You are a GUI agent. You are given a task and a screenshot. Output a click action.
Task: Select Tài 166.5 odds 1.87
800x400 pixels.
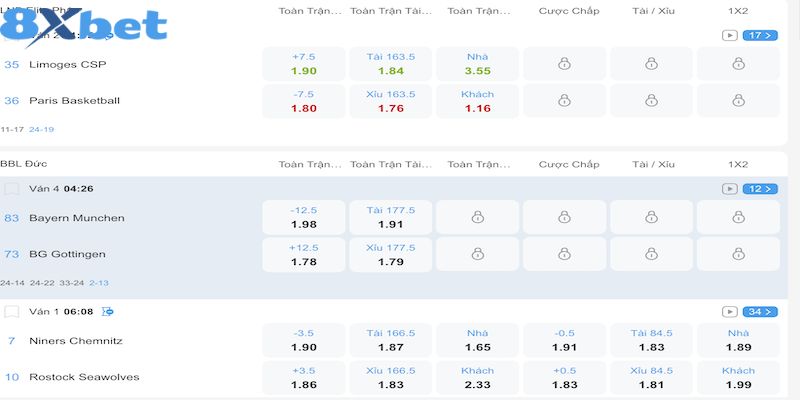pos(391,340)
